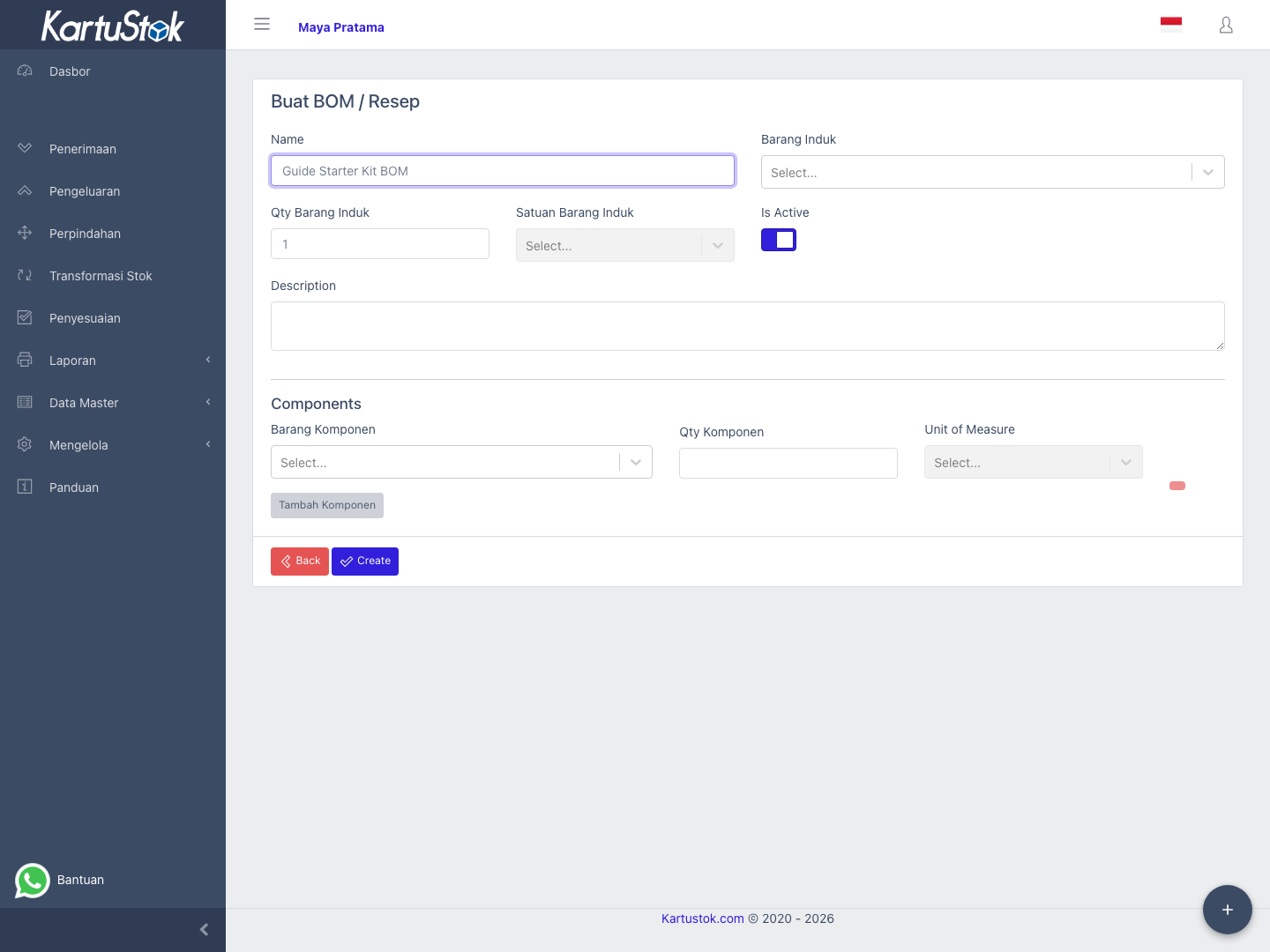1270x952 pixels.
Task: Click the Pengeluaran arrow icon
Action: (x=25, y=190)
